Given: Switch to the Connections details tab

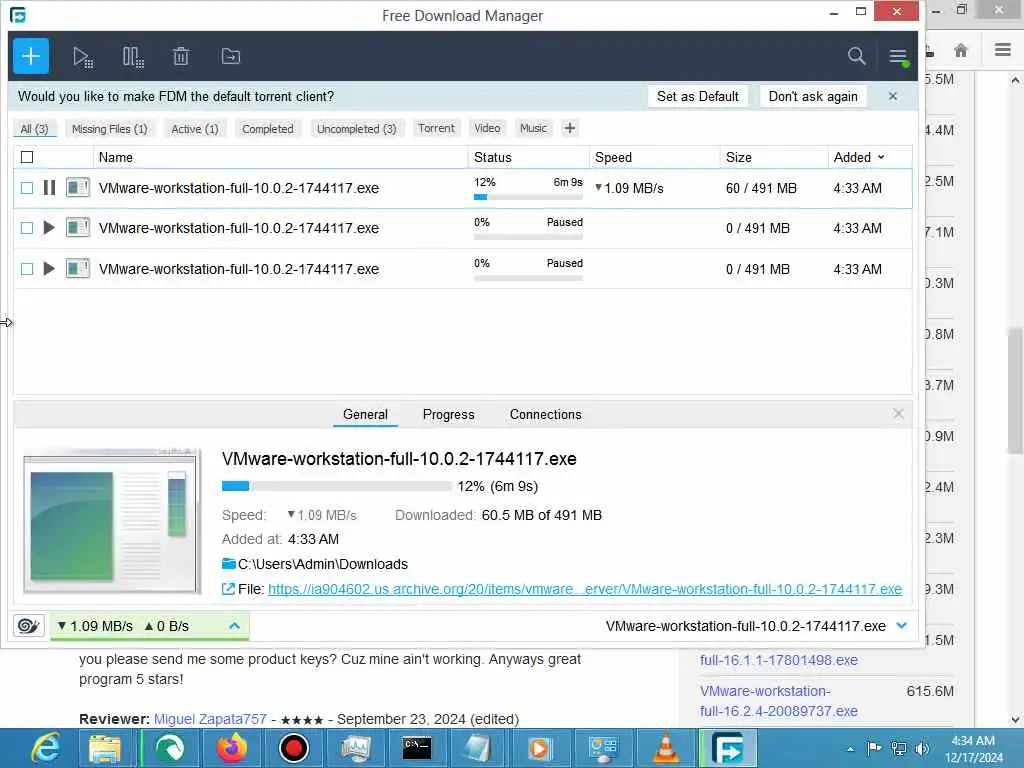Looking at the screenshot, I should pos(545,414).
